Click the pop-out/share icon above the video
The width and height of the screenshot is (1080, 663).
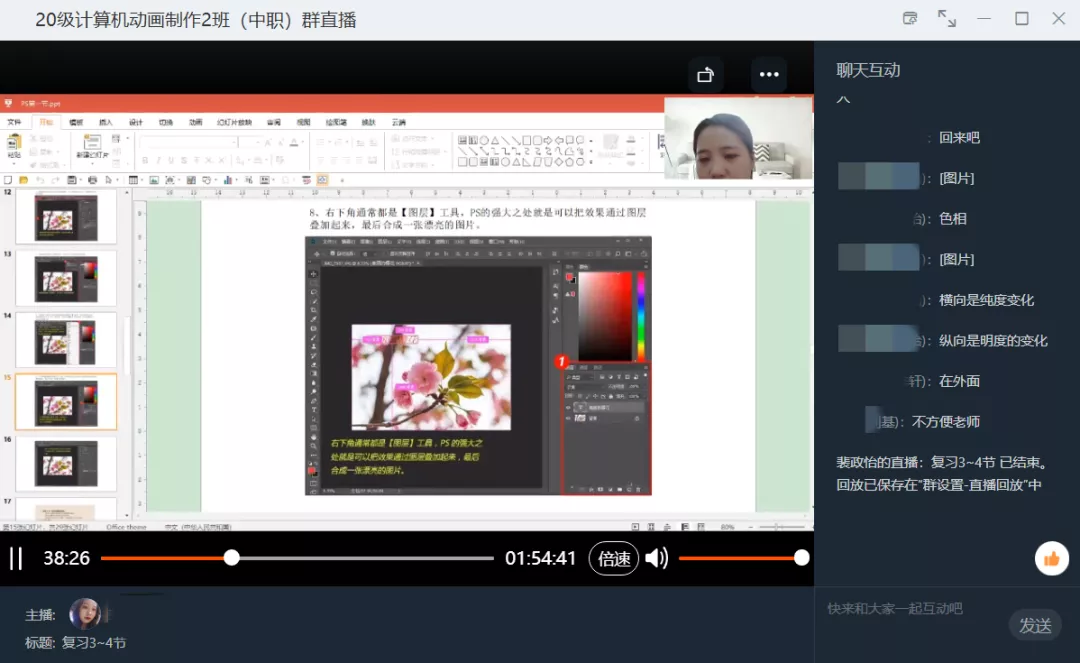click(x=706, y=74)
